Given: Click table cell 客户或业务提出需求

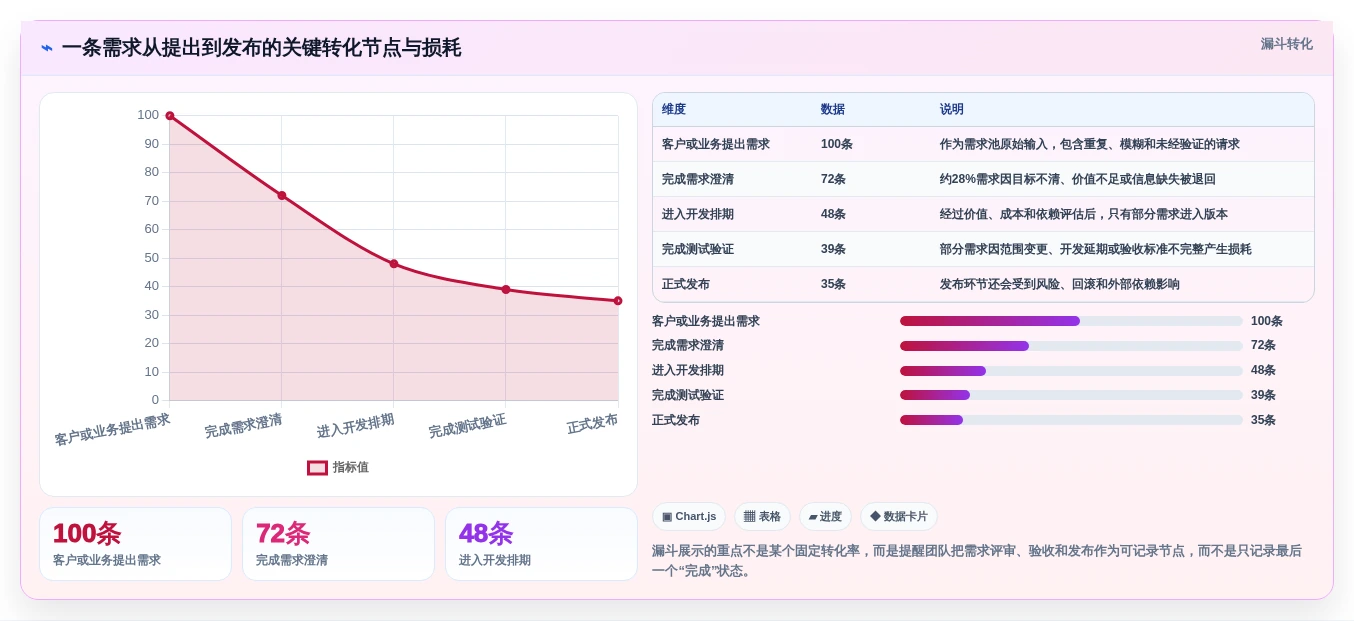Looking at the screenshot, I should pyautogui.click(x=716, y=144).
